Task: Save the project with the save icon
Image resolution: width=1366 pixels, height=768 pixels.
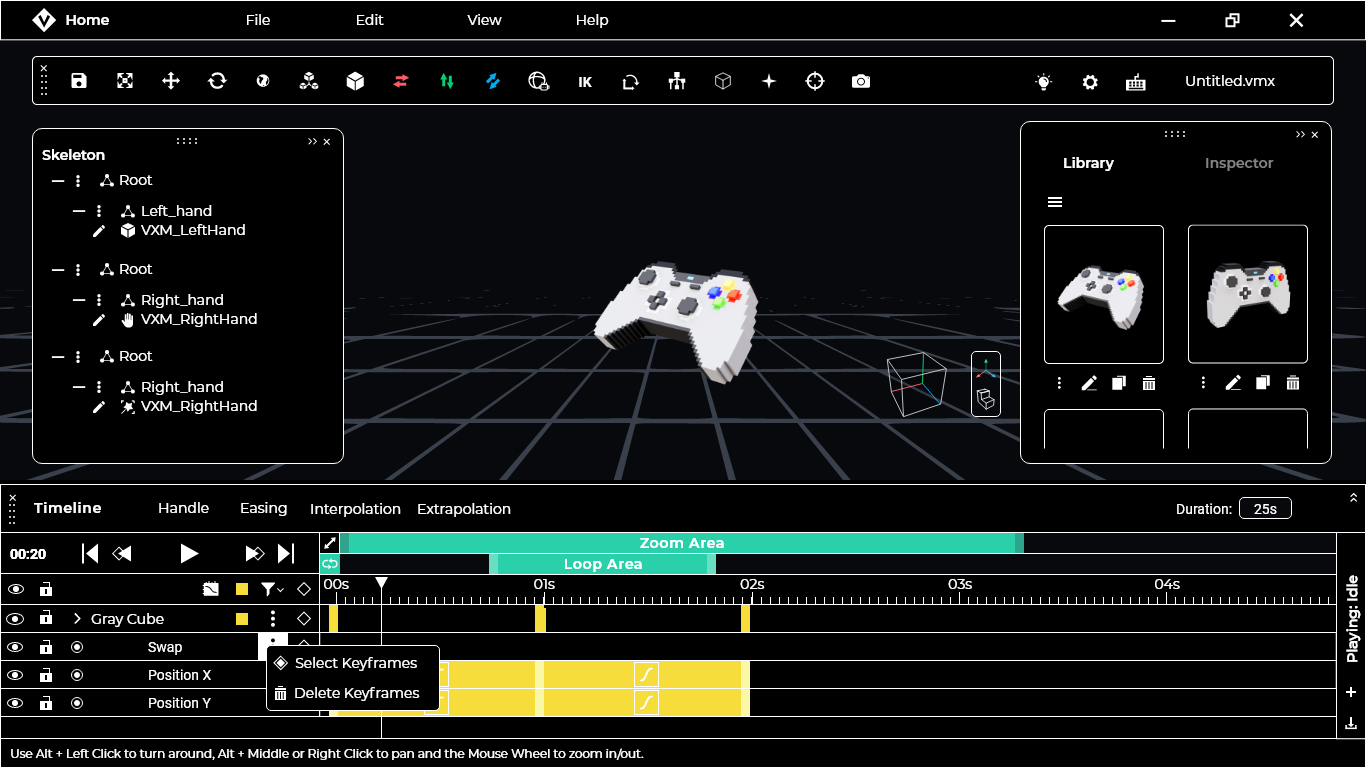Action: point(78,81)
